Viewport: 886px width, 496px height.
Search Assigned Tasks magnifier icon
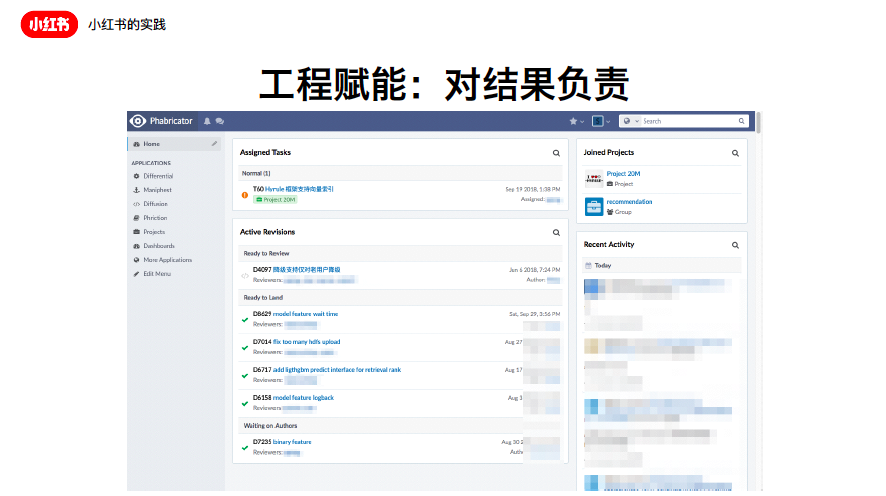[x=556, y=153]
